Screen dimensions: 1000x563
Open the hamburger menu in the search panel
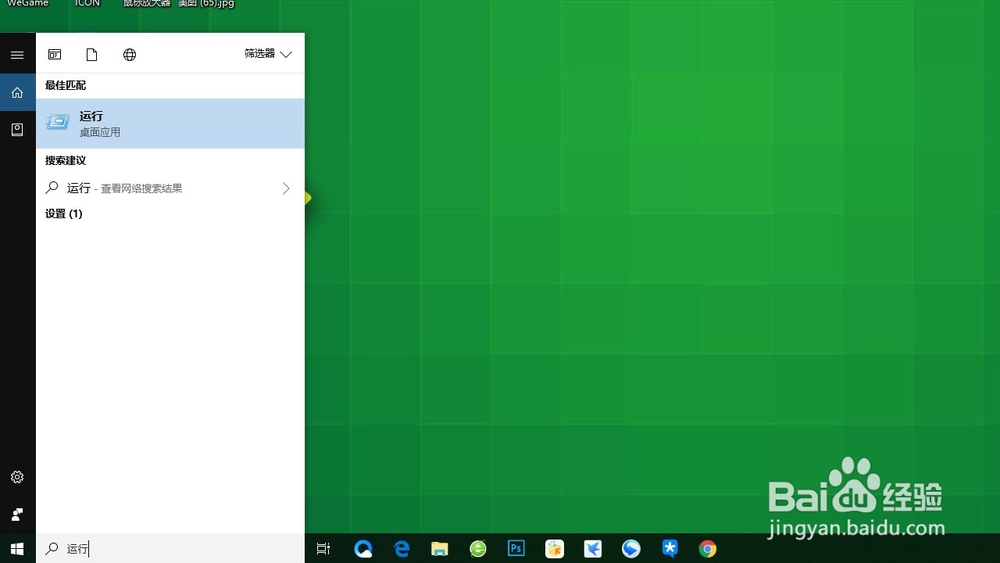[x=17, y=55]
